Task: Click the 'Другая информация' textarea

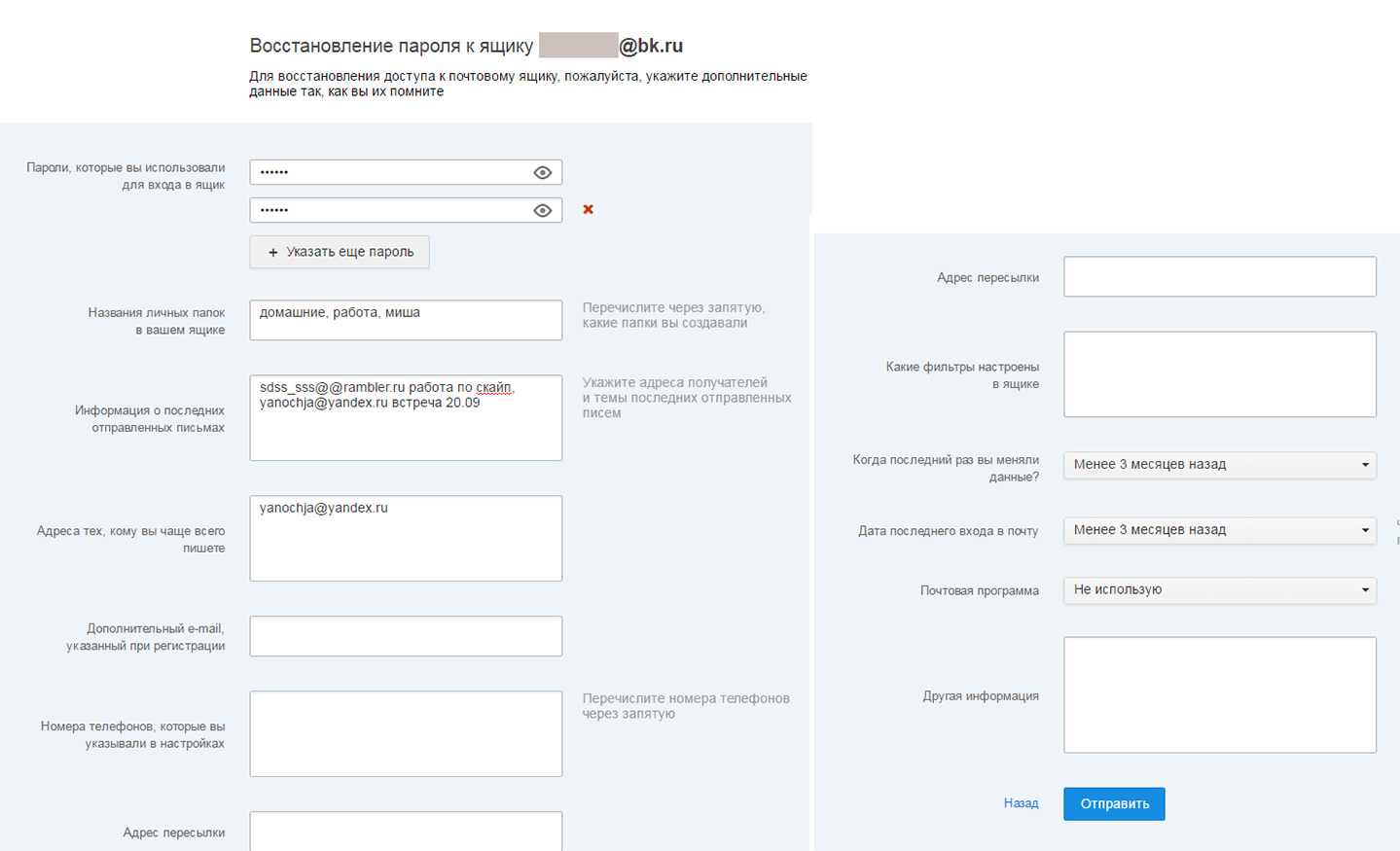Action: pyautogui.click(x=1220, y=694)
